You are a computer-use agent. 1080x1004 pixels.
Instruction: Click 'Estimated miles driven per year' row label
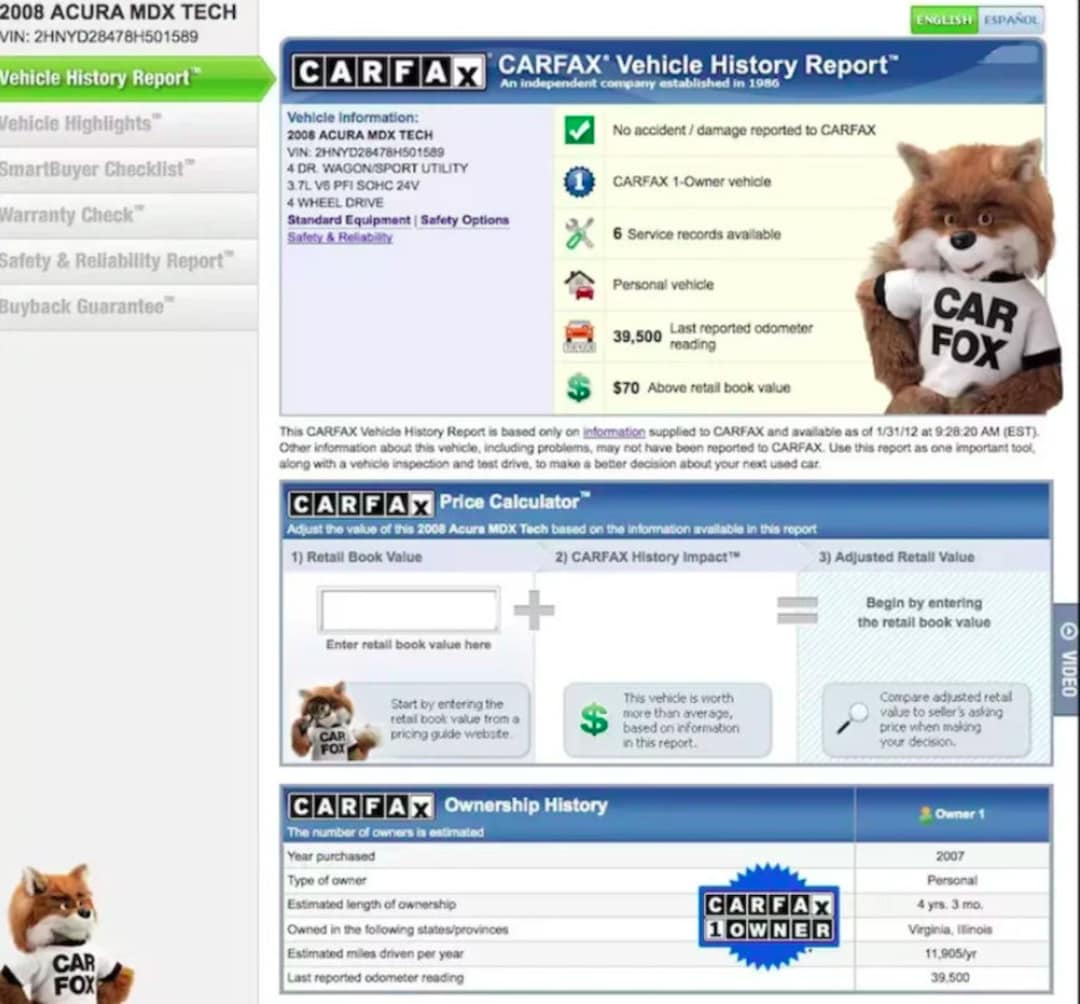click(x=375, y=954)
